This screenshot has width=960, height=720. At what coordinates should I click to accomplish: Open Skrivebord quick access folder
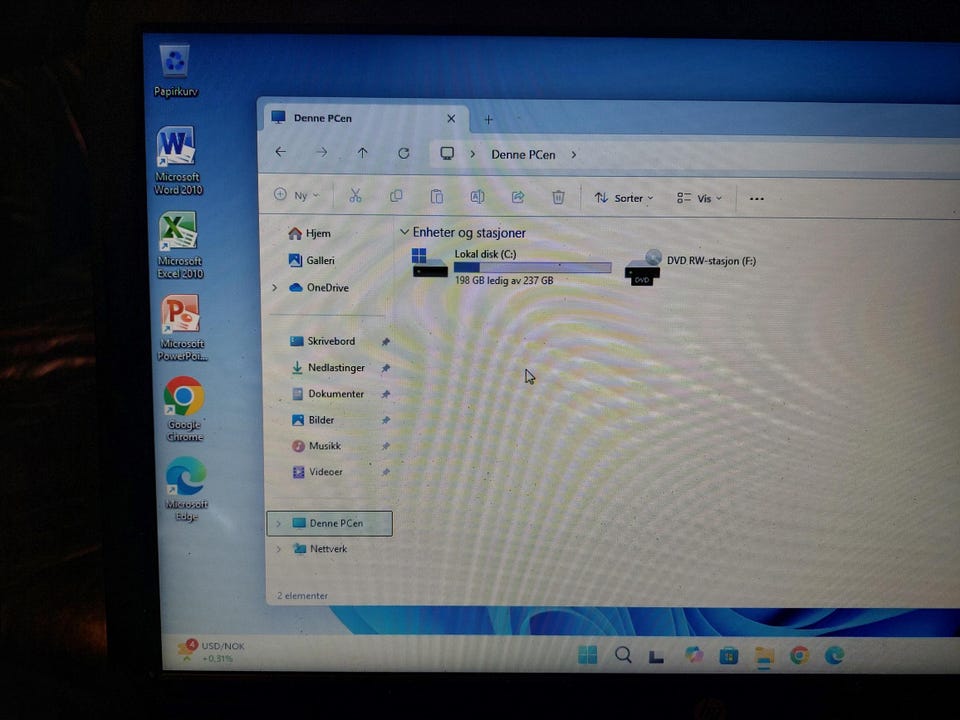[323, 341]
